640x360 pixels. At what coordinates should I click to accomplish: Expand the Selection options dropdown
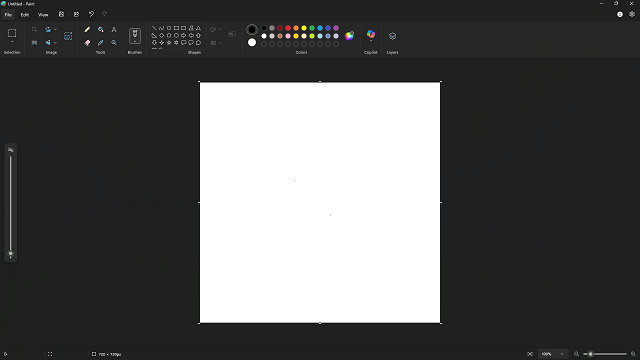(12, 42)
